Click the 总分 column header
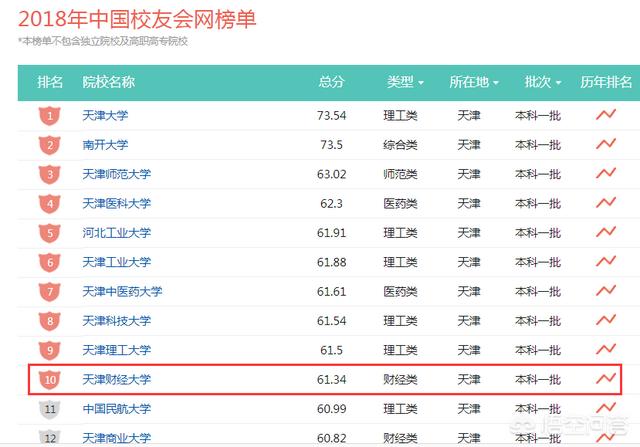The image size is (640, 447). pos(331,82)
